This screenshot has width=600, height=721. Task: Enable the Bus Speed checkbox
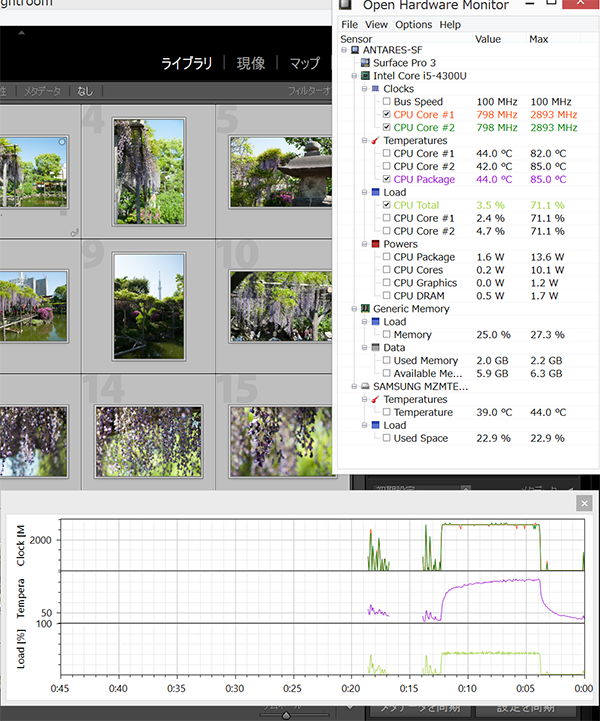pos(386,101)
